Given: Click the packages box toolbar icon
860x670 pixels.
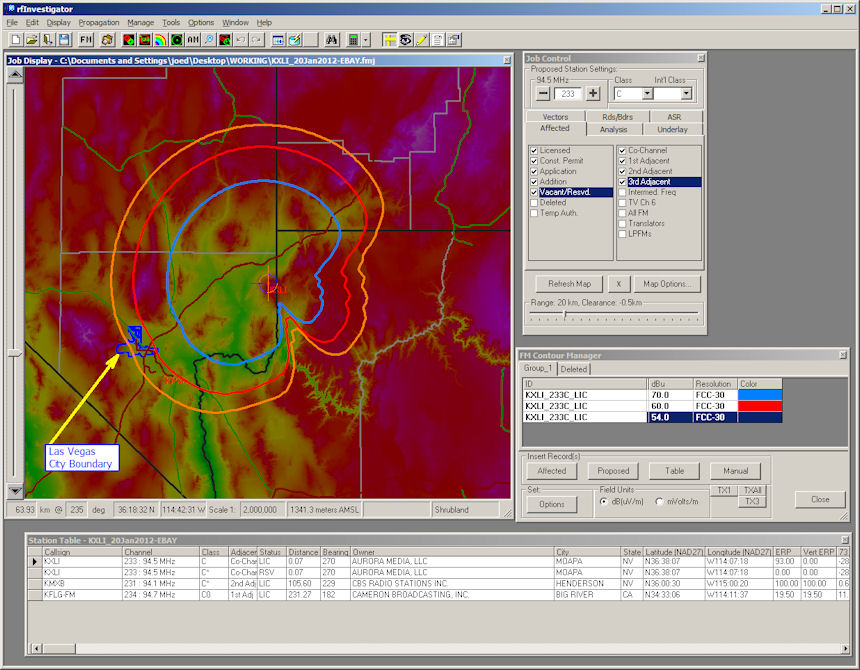Looking at the screenshot, I should tap(108, 39).
